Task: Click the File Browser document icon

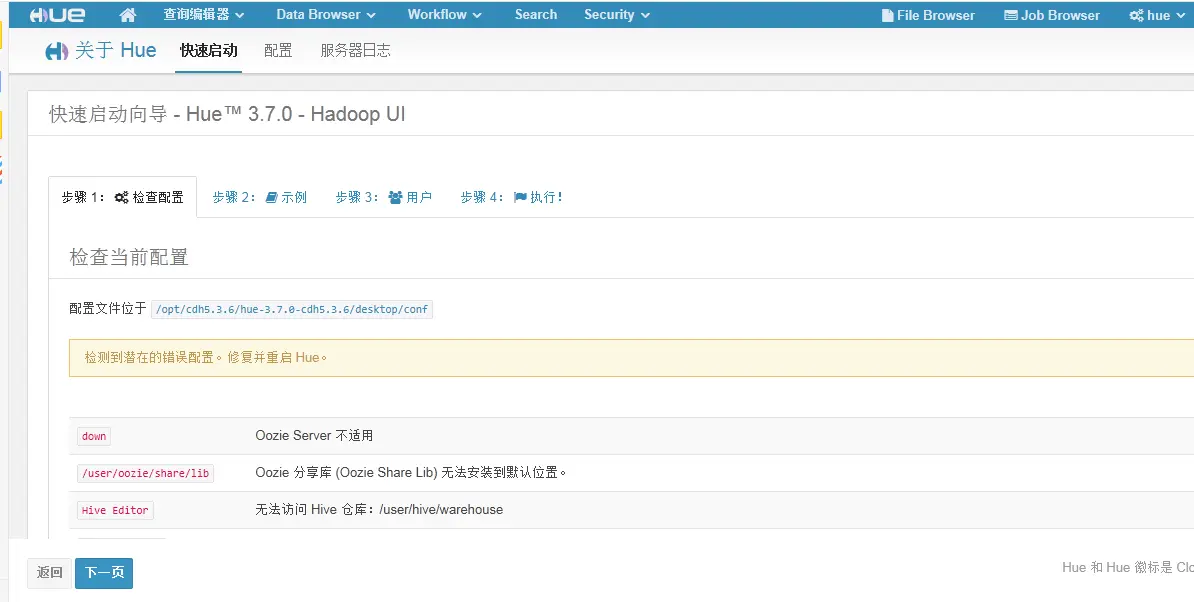Action: (x=887, y=15)
